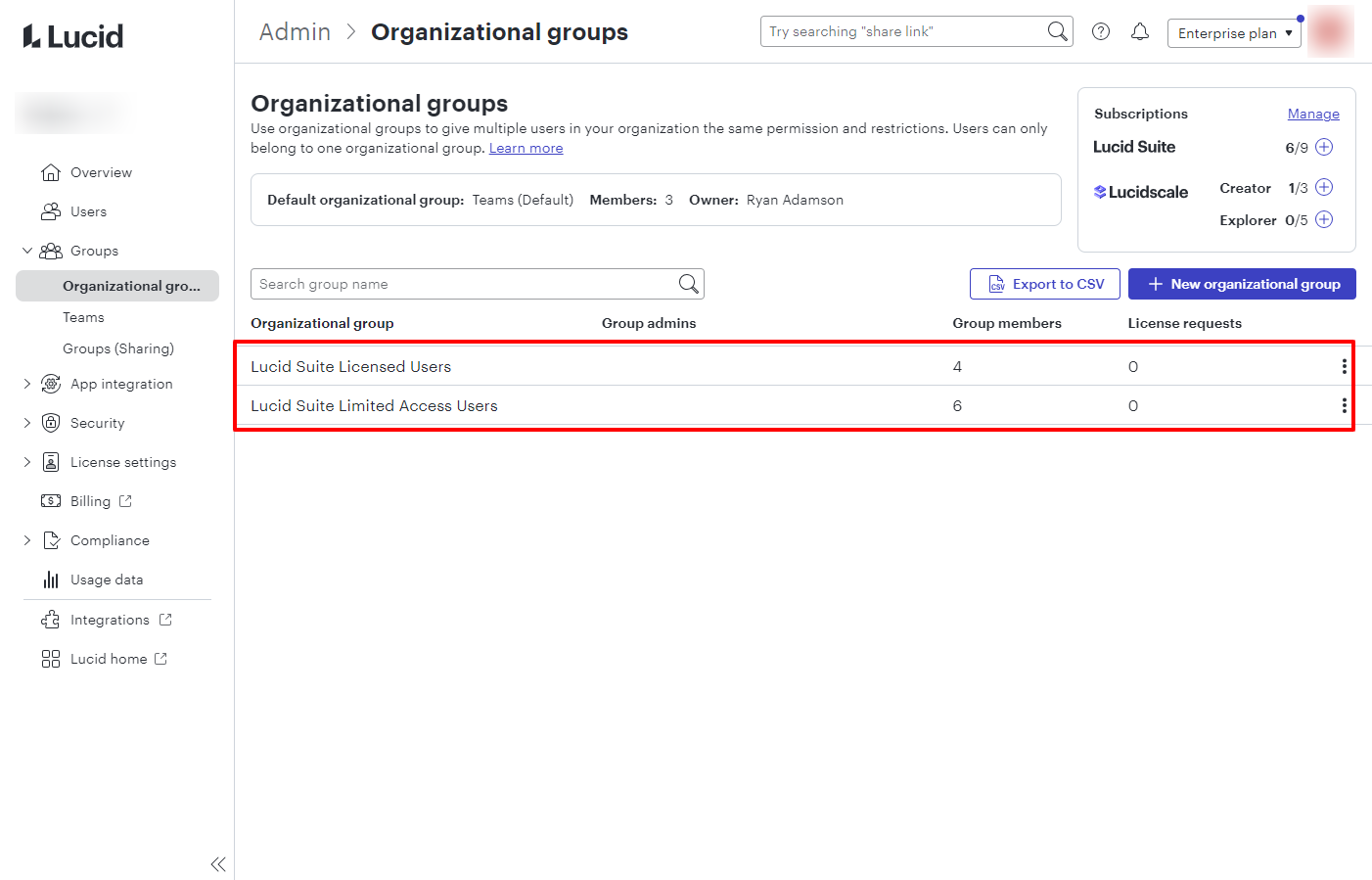This screenshot has height=880, width=1372.
Task: Click the notification bell
Action: click(x=1140, y=30)
